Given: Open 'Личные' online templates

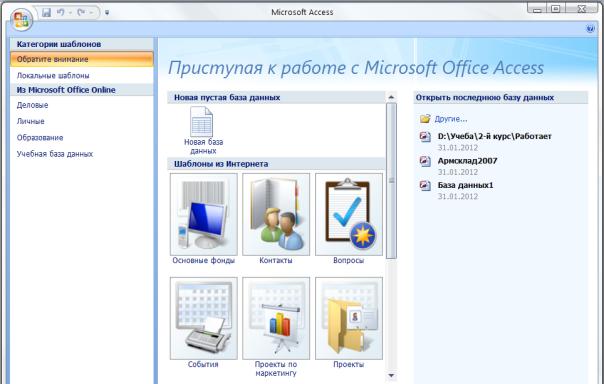Looking at the screenshot, I should (x=30, y=121).
